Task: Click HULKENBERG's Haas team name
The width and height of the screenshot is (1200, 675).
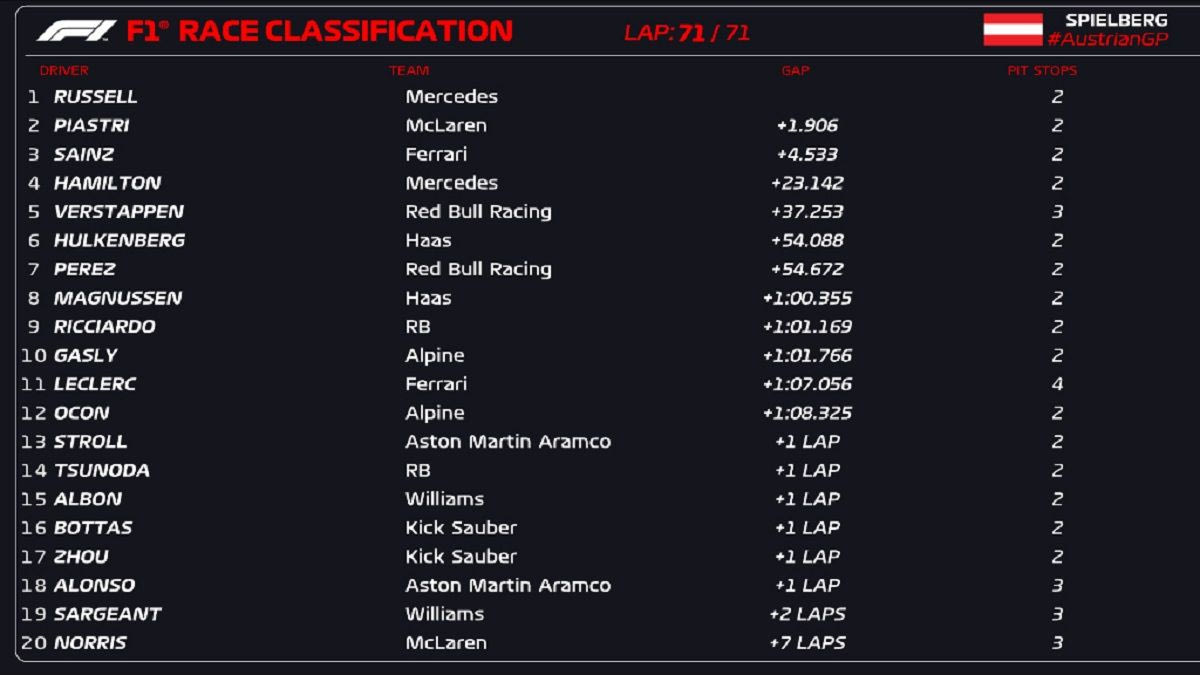Action: coord(428,241)
